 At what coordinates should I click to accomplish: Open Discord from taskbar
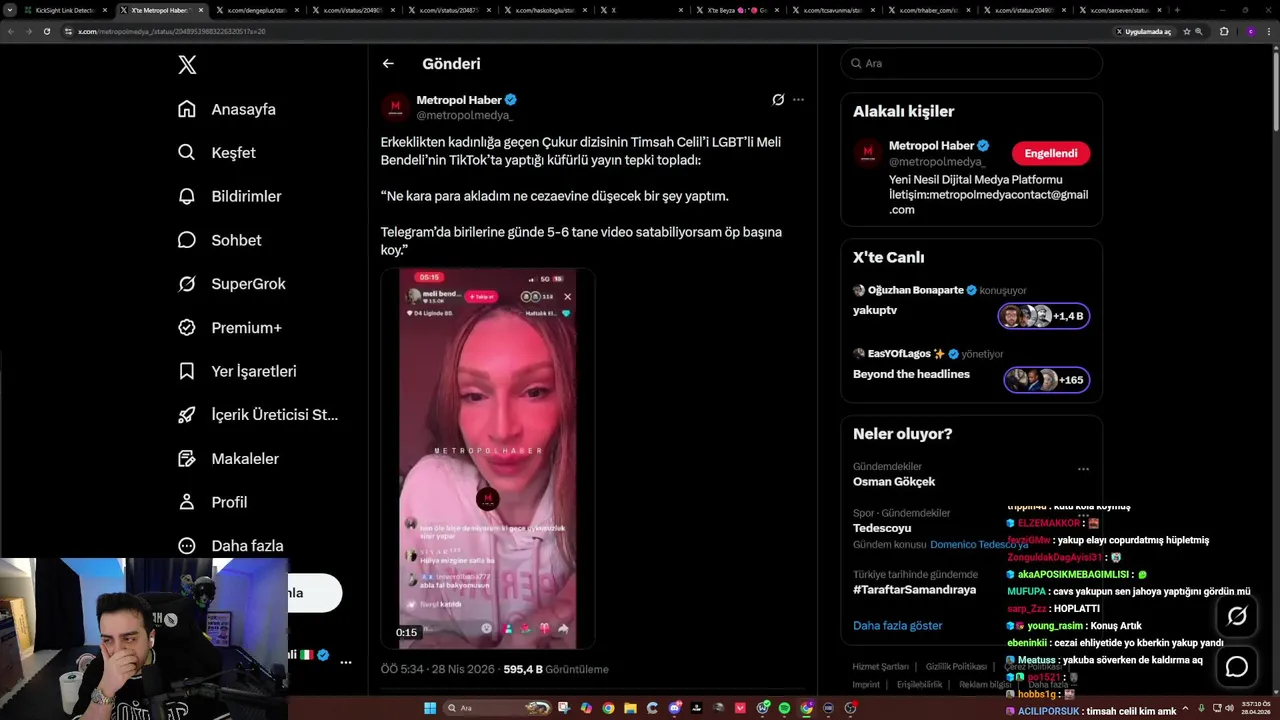point(675,708)
